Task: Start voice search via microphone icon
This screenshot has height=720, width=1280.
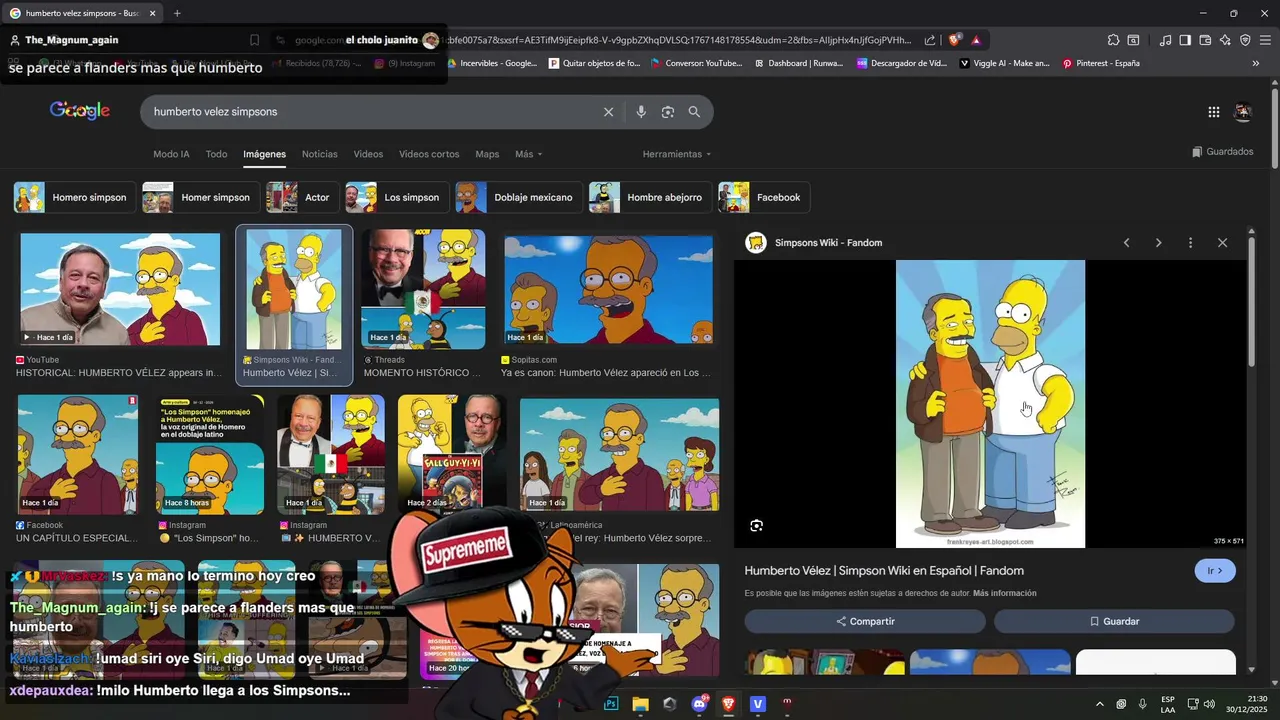Action: (x=641, y=112)
